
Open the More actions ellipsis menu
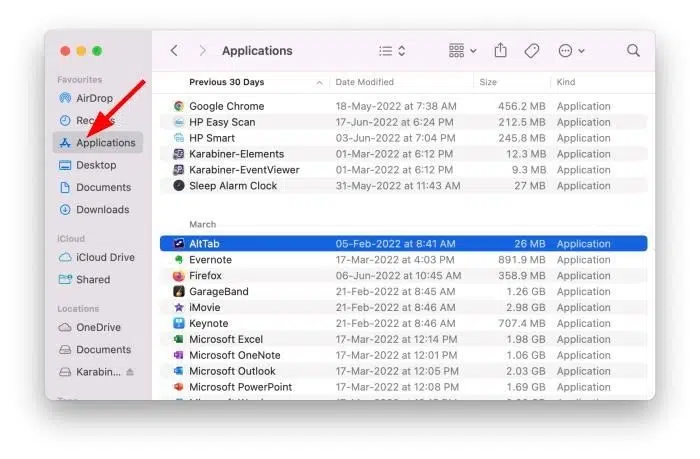pos(571,51)
